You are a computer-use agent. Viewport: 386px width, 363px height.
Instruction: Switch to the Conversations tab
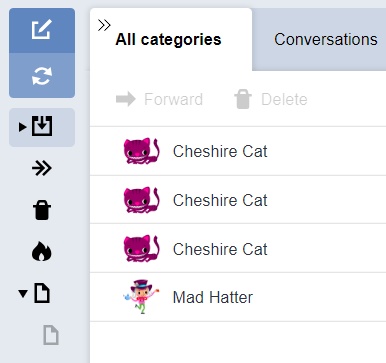326,39
